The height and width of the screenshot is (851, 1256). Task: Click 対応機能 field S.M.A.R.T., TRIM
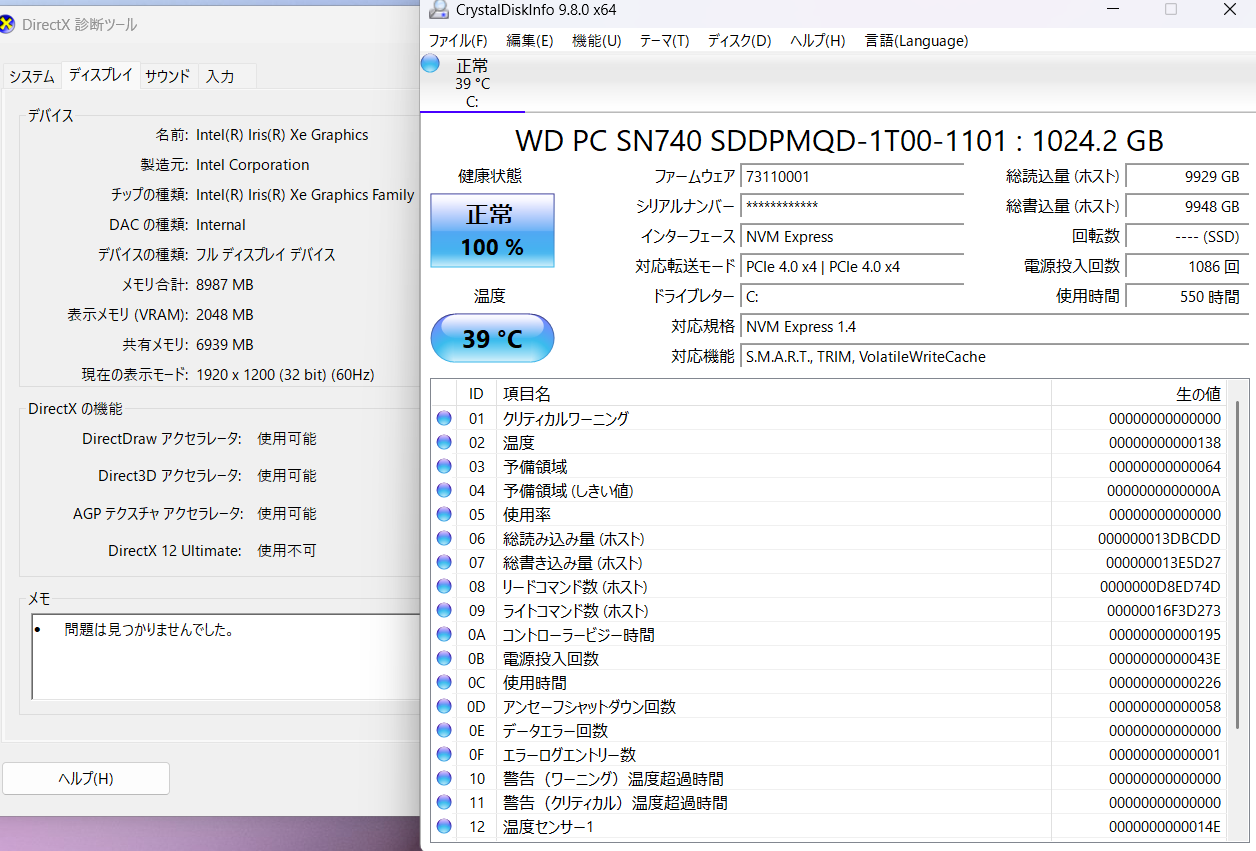[995, 357]
